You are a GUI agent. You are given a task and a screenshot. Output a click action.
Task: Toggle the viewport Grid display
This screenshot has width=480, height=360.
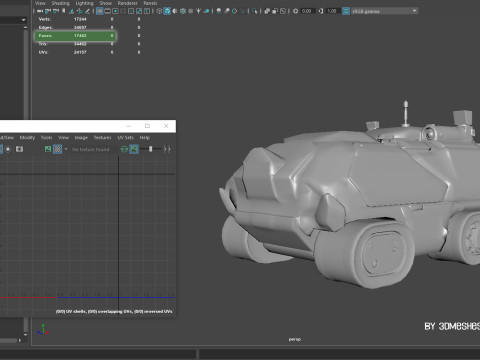pyautogui.click(x=99, y=11)
